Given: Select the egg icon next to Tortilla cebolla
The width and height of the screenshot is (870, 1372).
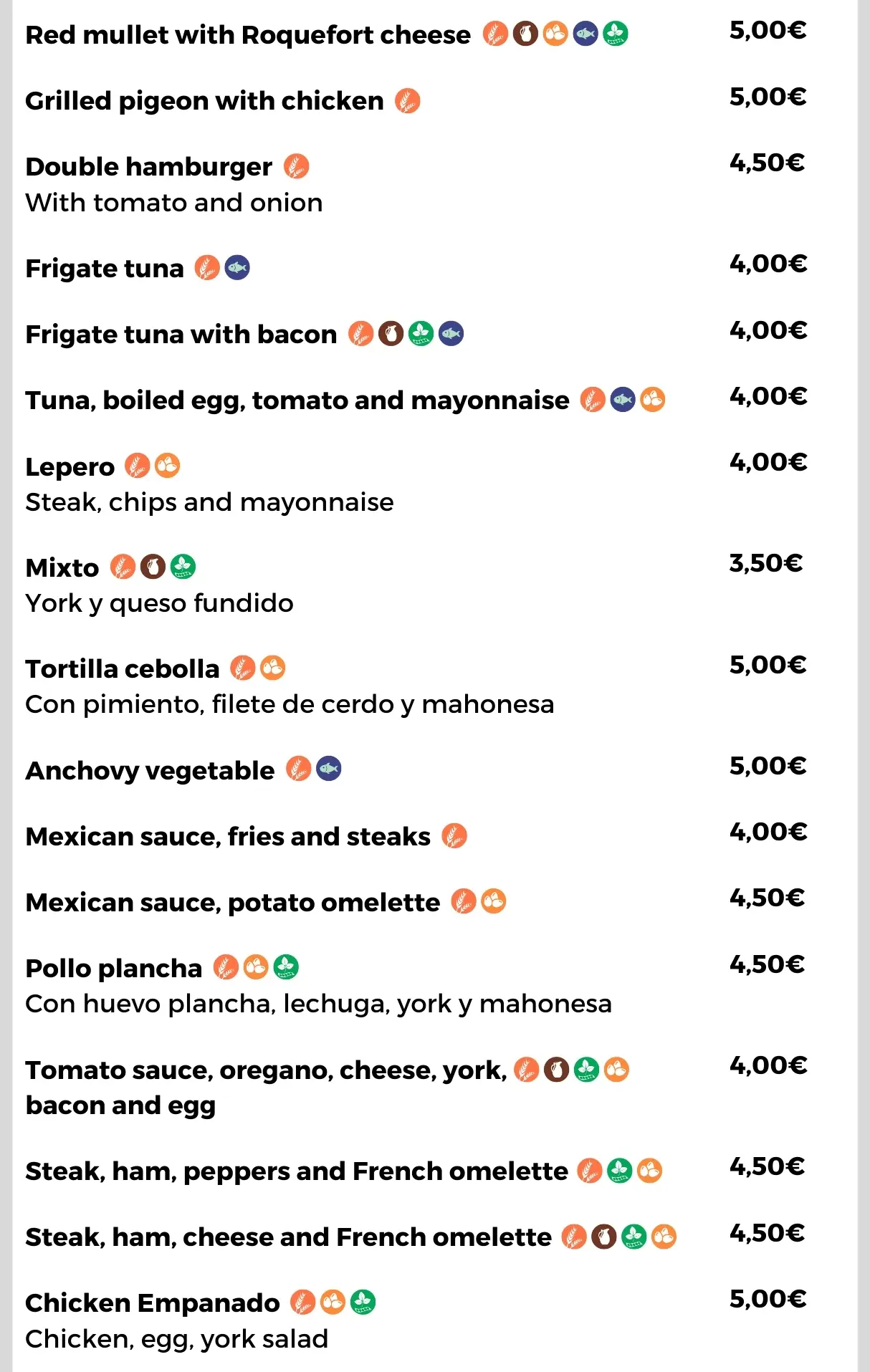Looking at the screenshot, I should [x=272, y=668].
